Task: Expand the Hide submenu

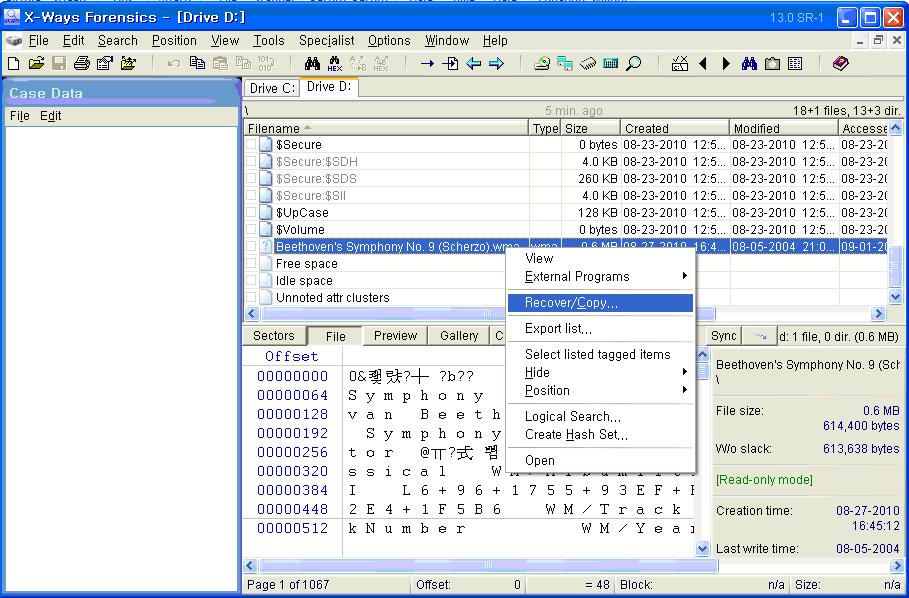Action: 600,372
